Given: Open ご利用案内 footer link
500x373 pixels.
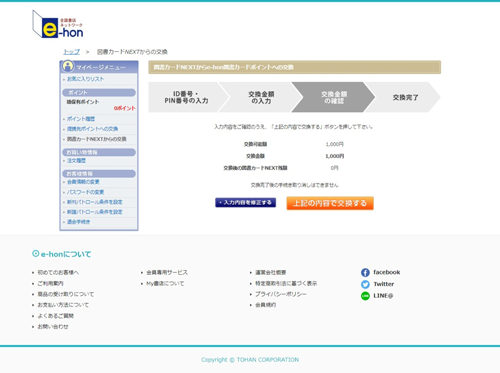Looking at the screenshot, I should (50, 284).
